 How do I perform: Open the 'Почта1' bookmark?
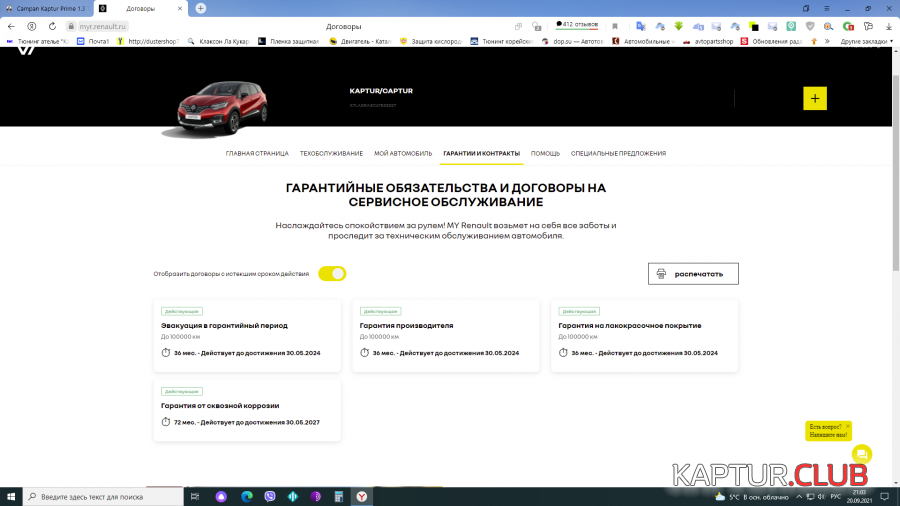coord(94,41)
